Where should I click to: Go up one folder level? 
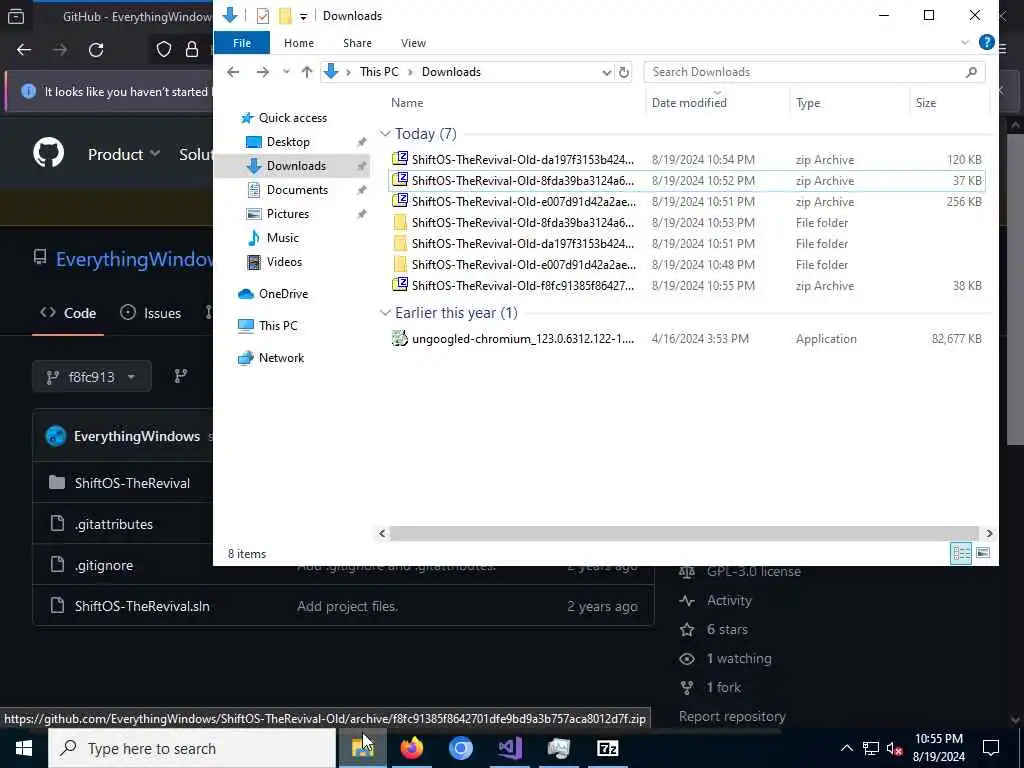(x=306, y=72)
